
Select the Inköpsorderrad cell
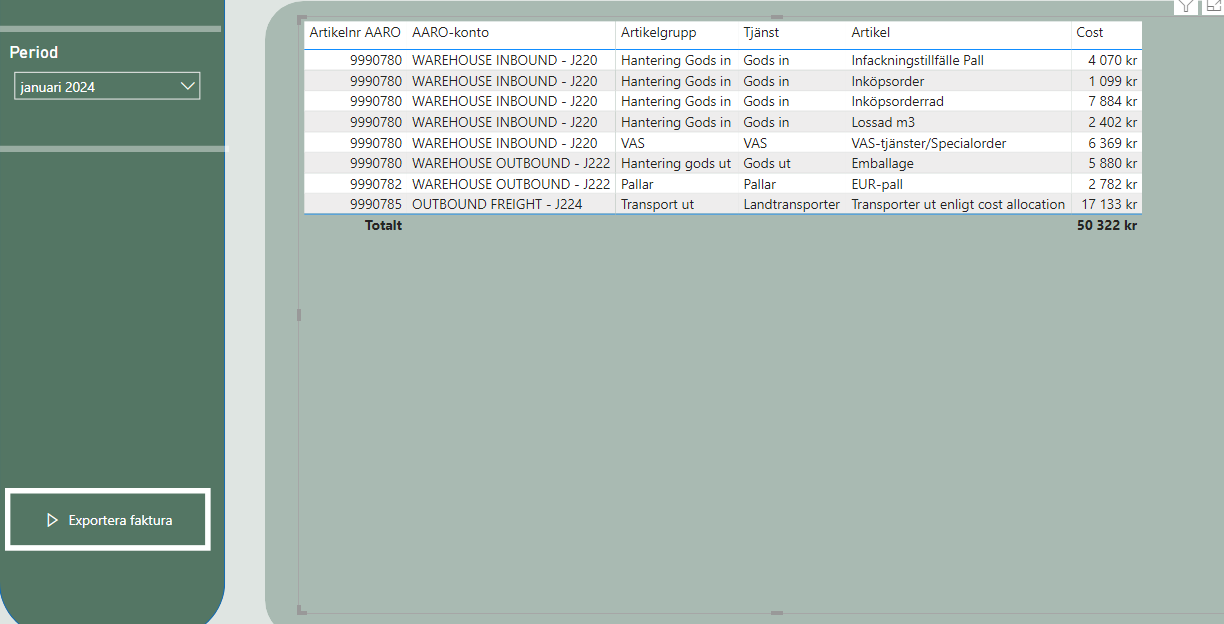[897, 101]
